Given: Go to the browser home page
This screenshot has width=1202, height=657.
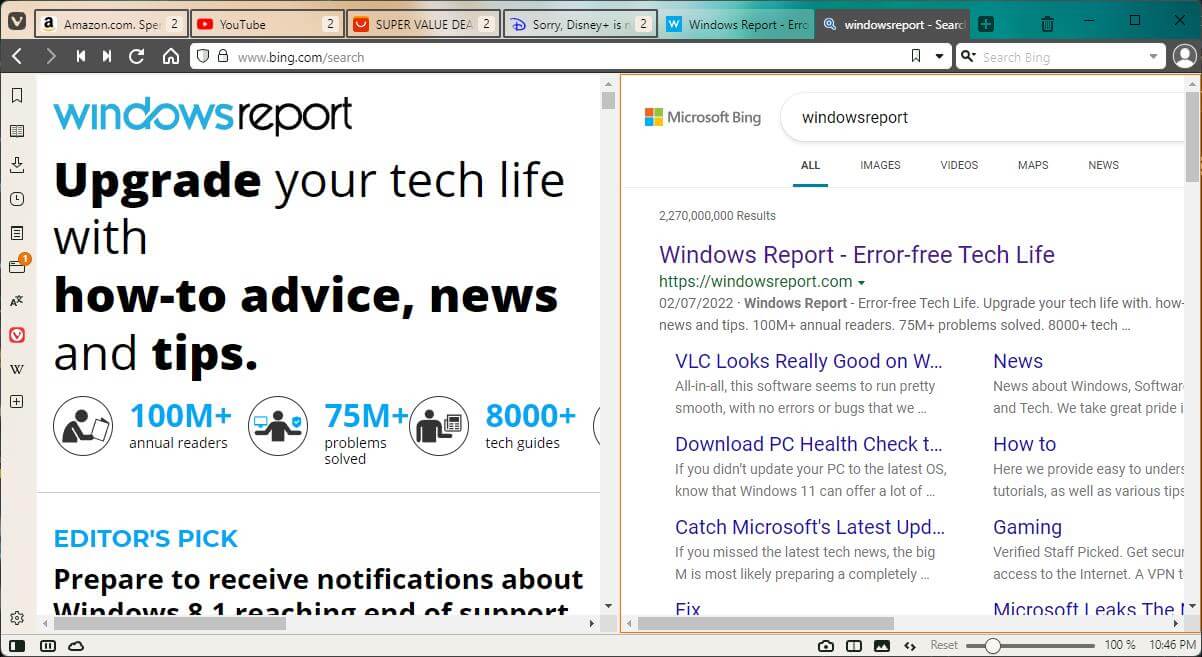Looking at the screenshot, I should 171,57.
